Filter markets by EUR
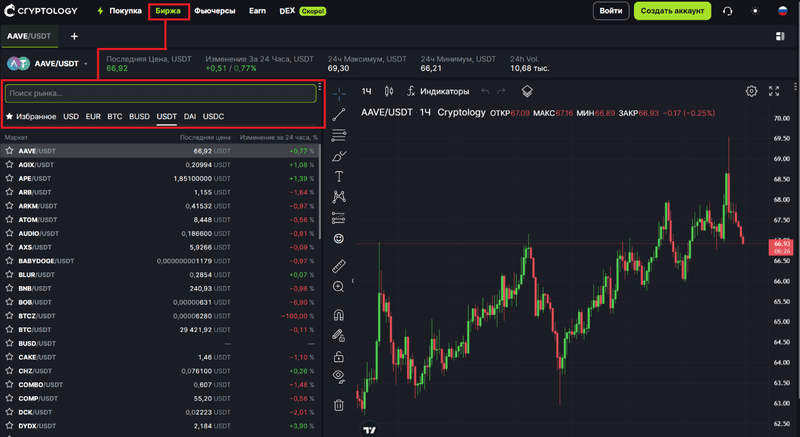The height and width of the screenshot is (437, 800). (93, 116)
